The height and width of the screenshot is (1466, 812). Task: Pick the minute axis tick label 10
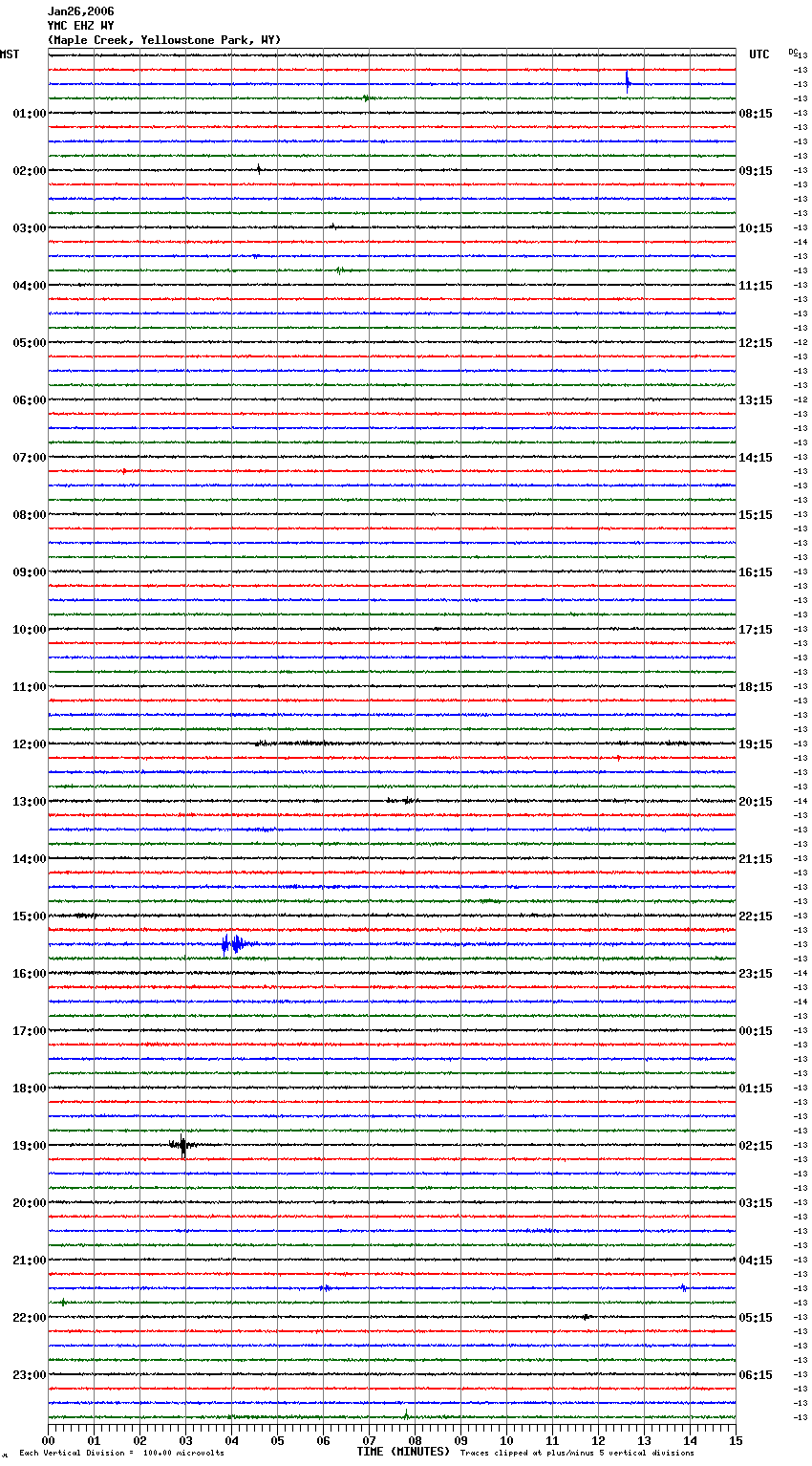pyautogui.click(x=506, y=1441)
